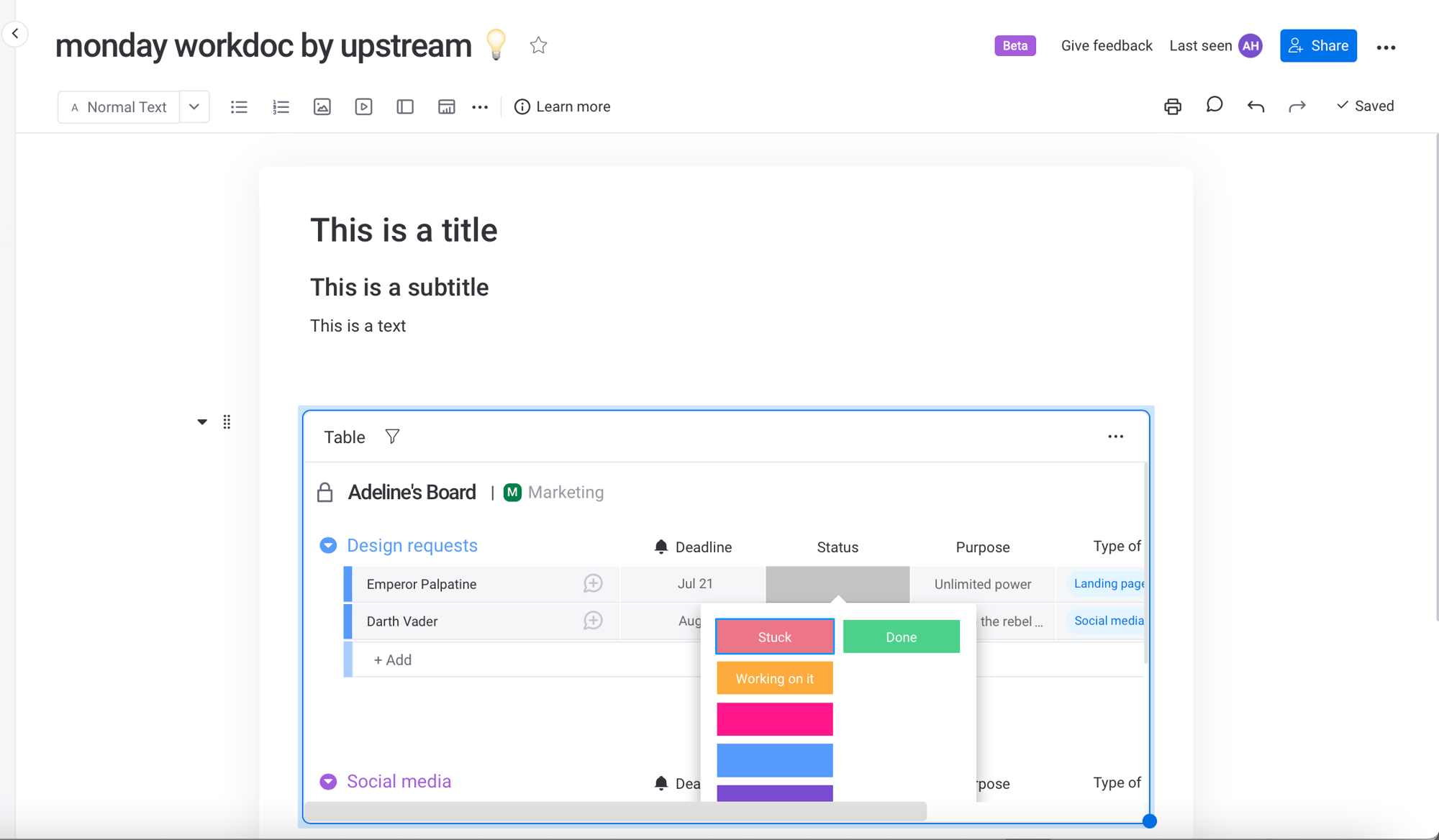Insert a video block
Image resolution: width=1439 pixels, height=840 pixels.
pyautogui.click(x=363, y=106)
